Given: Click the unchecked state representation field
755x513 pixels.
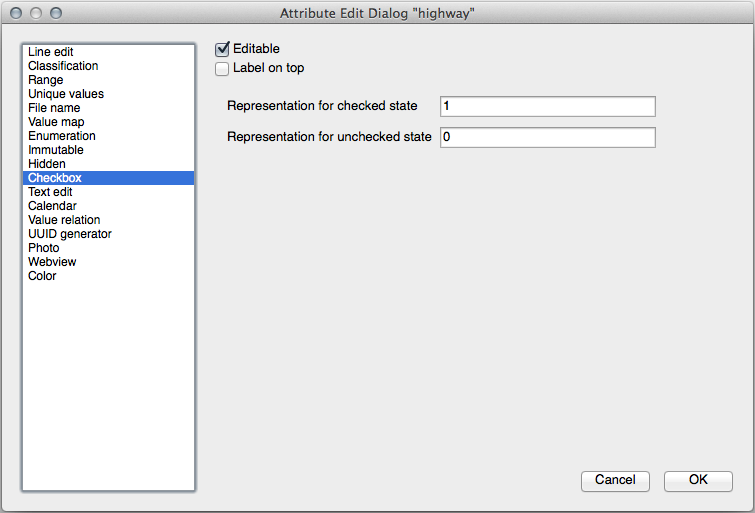Looking at the screenshot, I should (x=547, y=137).
